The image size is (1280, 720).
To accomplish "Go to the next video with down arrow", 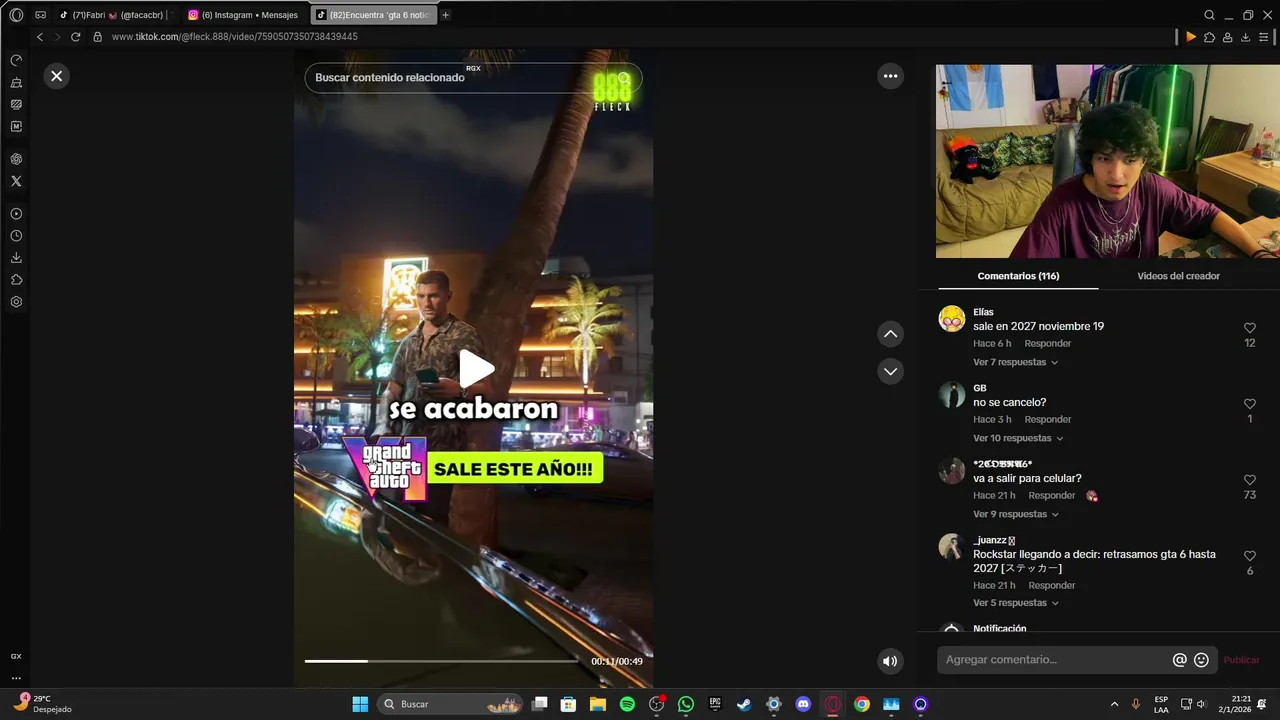I will (890, 371).
